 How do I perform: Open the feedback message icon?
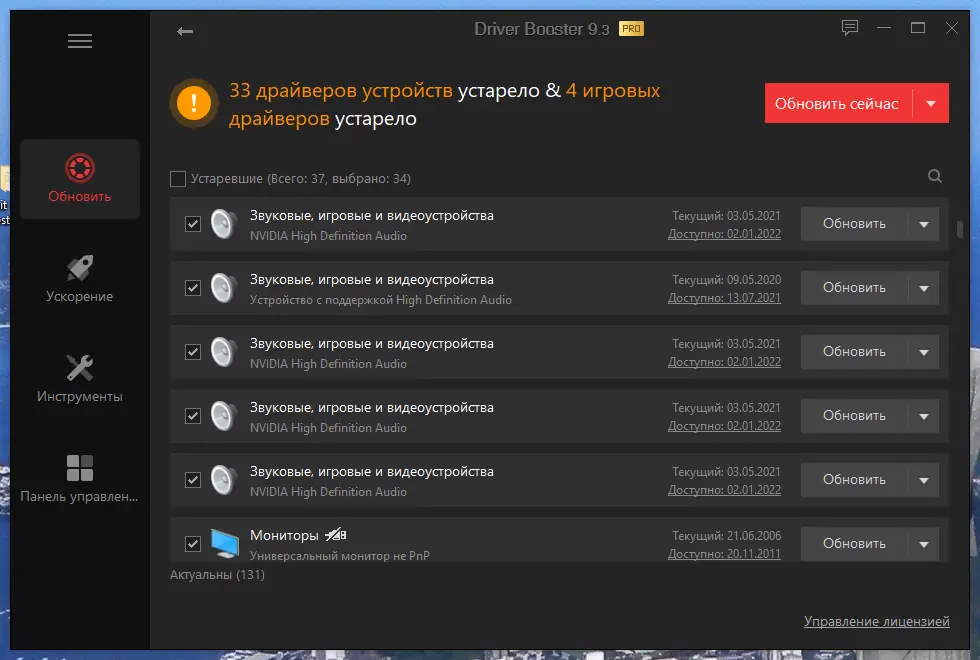(x=850, y=28)
